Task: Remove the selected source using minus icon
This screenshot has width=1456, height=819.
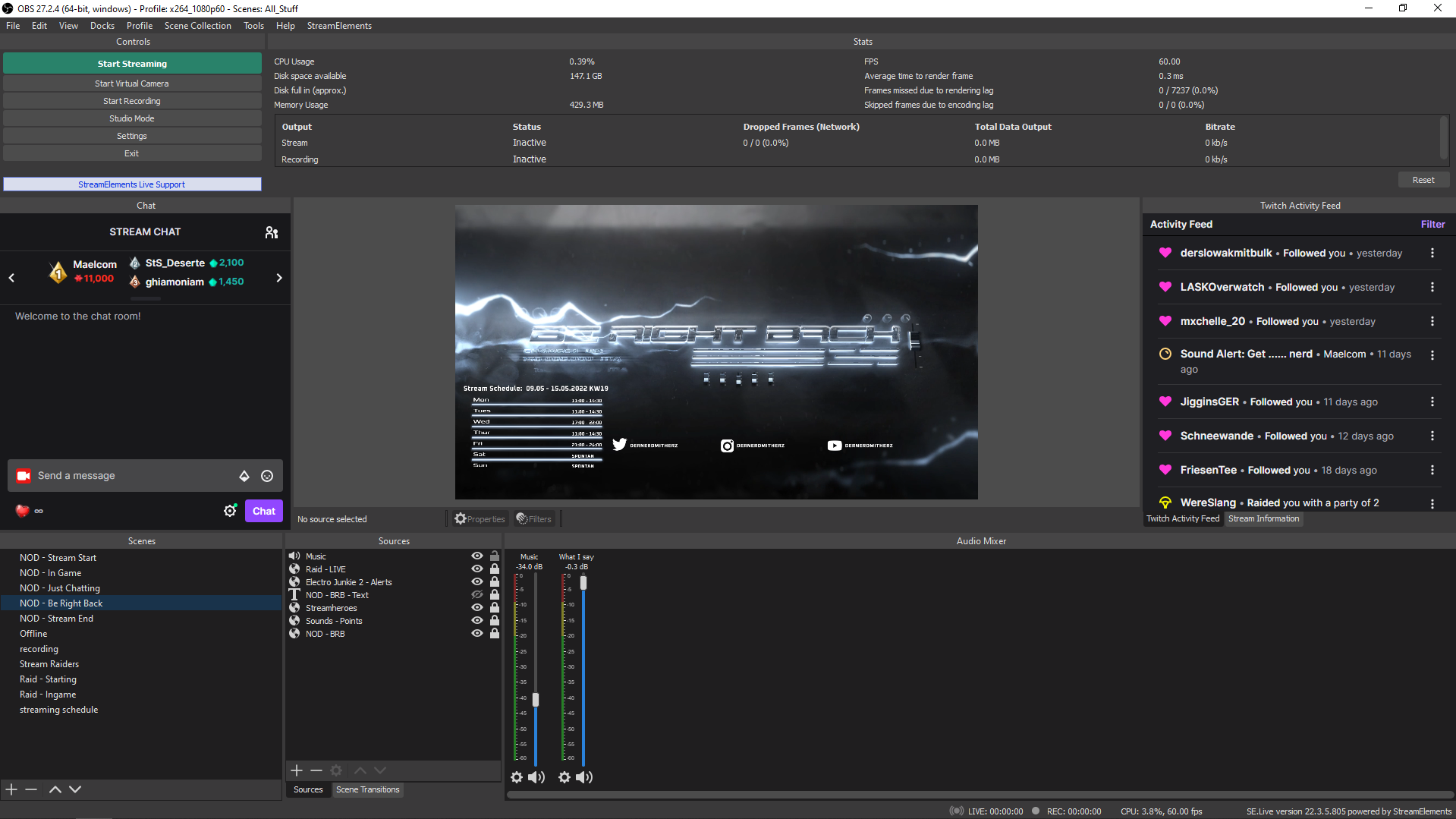Action: [x=316, y=770]
